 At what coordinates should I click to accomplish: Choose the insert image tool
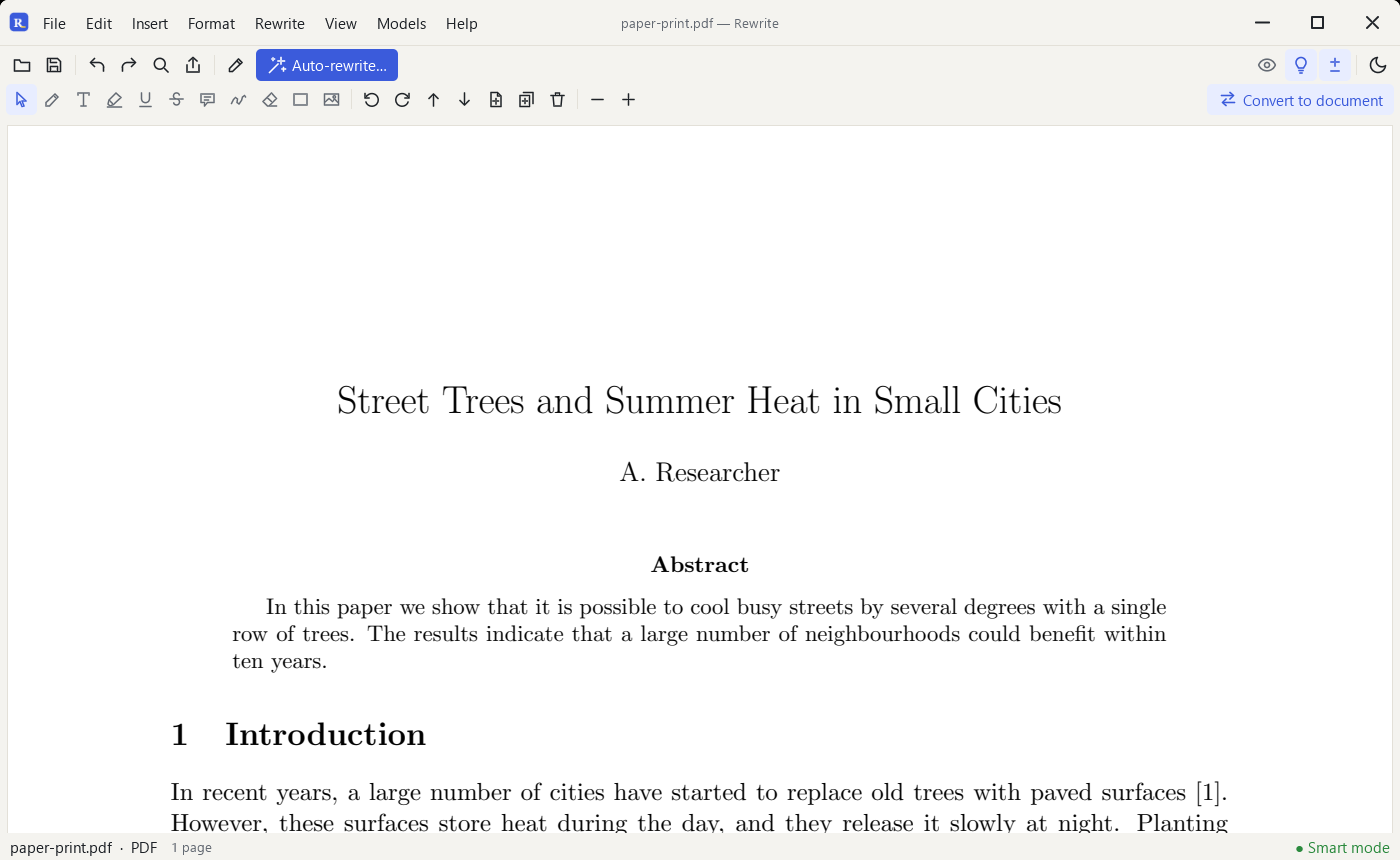[331, 100]
